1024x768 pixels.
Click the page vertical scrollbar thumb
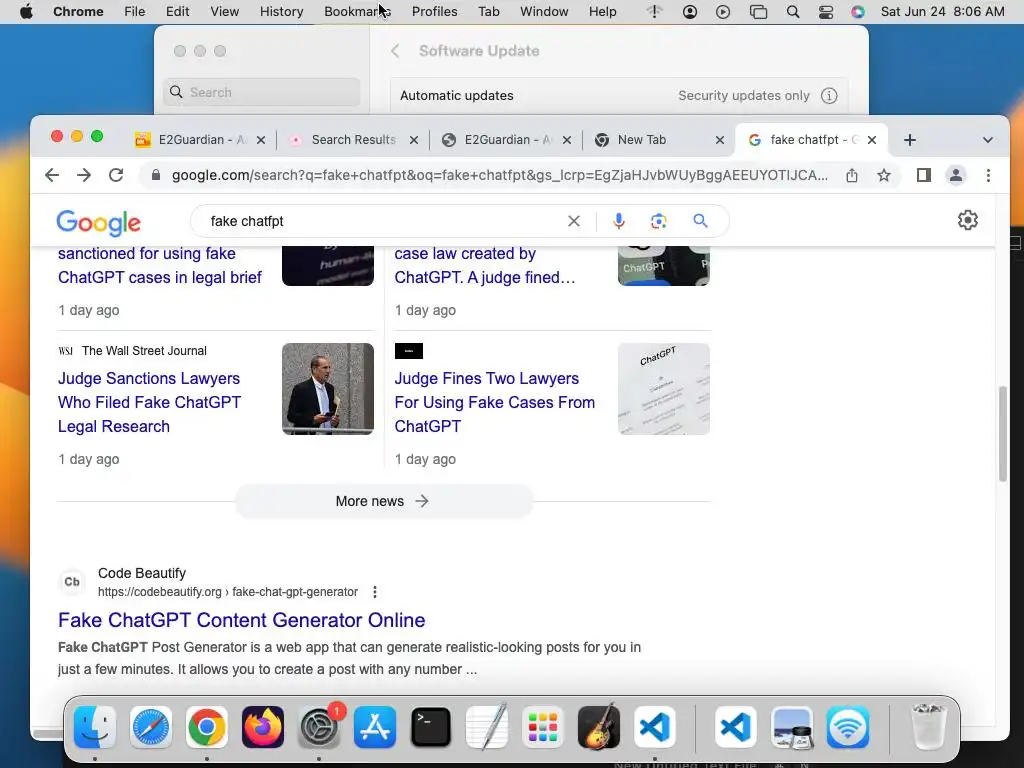coord(1002,434)
